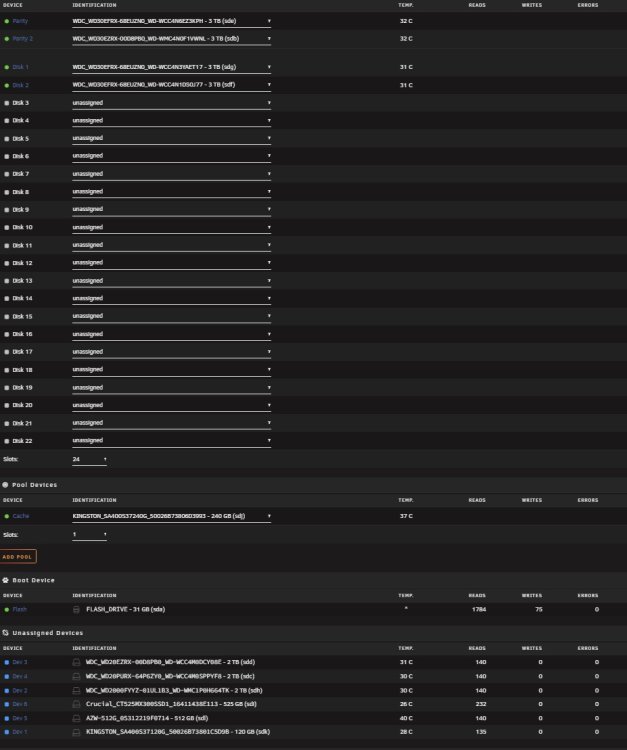Open the Disk 2 device dropdown
Screen dimensions: 627x750
coord(171,85)
